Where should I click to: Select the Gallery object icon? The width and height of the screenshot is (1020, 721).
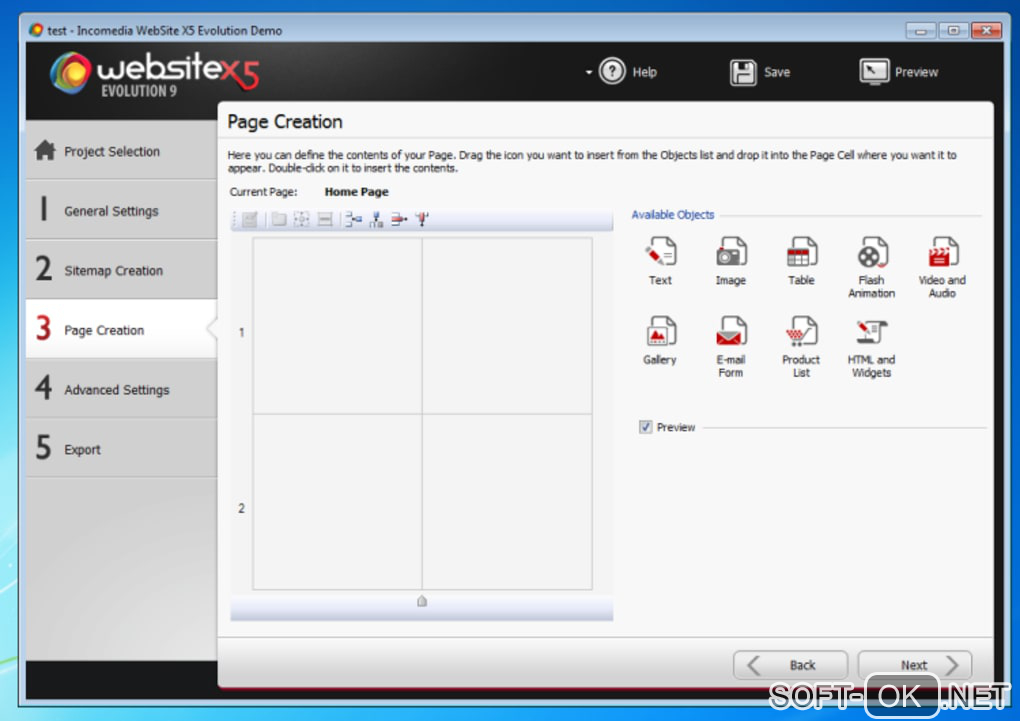pyautogui.click(x=660, y=331)
